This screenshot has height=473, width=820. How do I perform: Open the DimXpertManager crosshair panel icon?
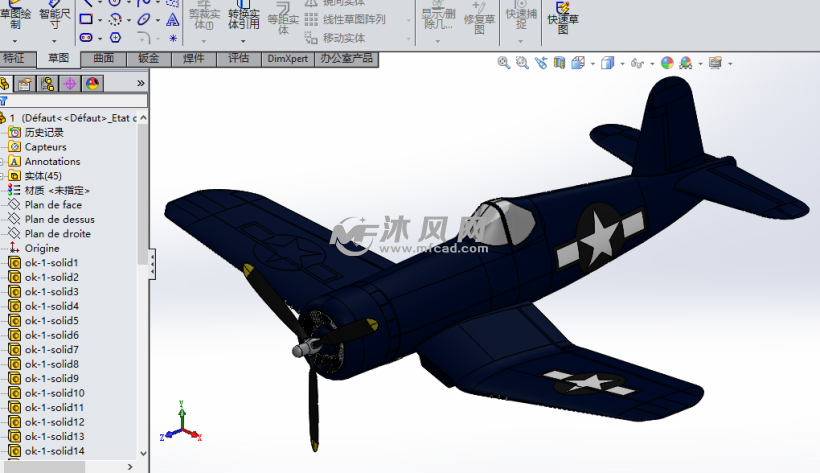click(70, 84)
